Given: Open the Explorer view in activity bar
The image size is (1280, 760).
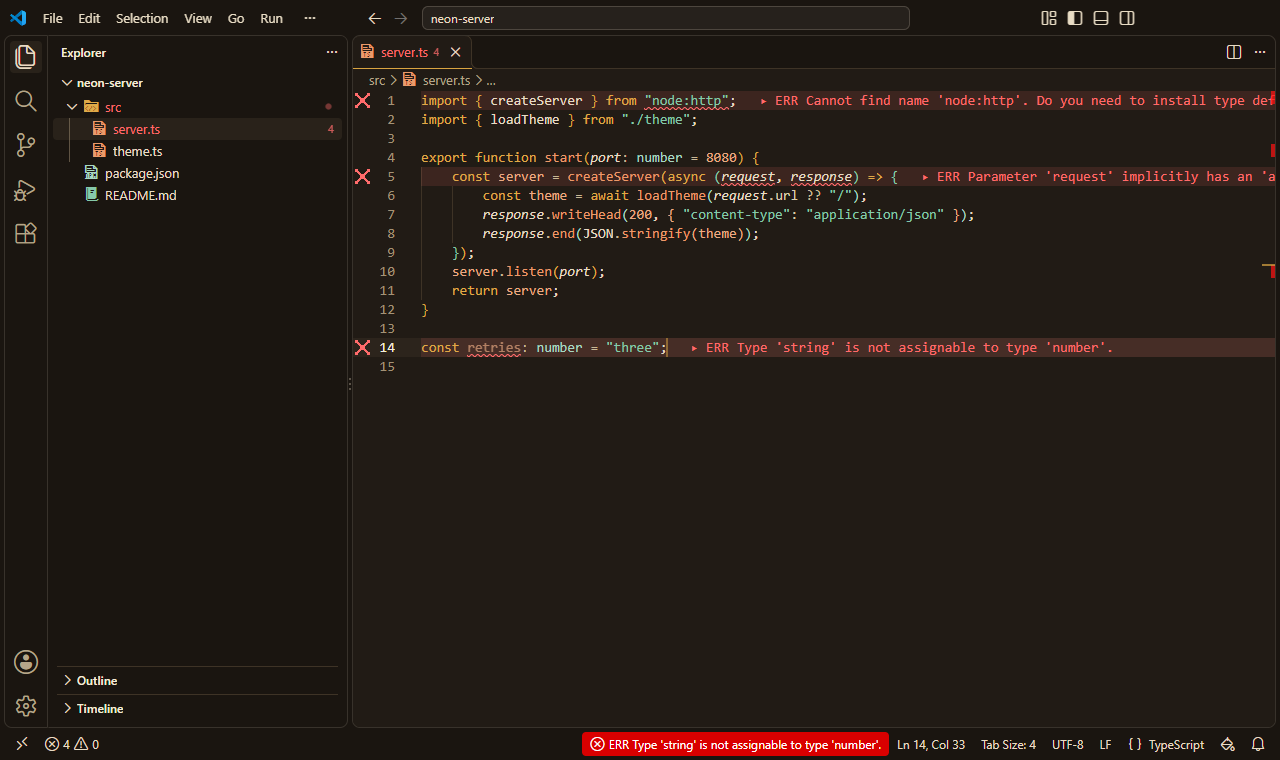Looking at the screenshot, I should tap(26, 57).
